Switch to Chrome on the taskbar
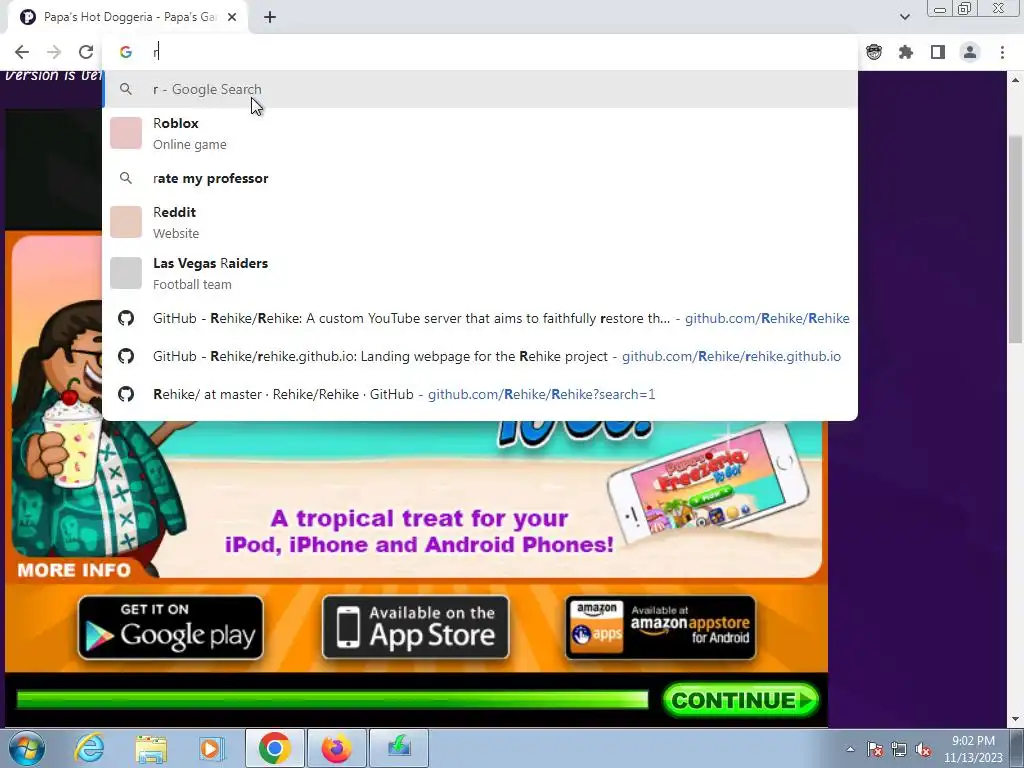1024x768 pixels. [274, 748]
